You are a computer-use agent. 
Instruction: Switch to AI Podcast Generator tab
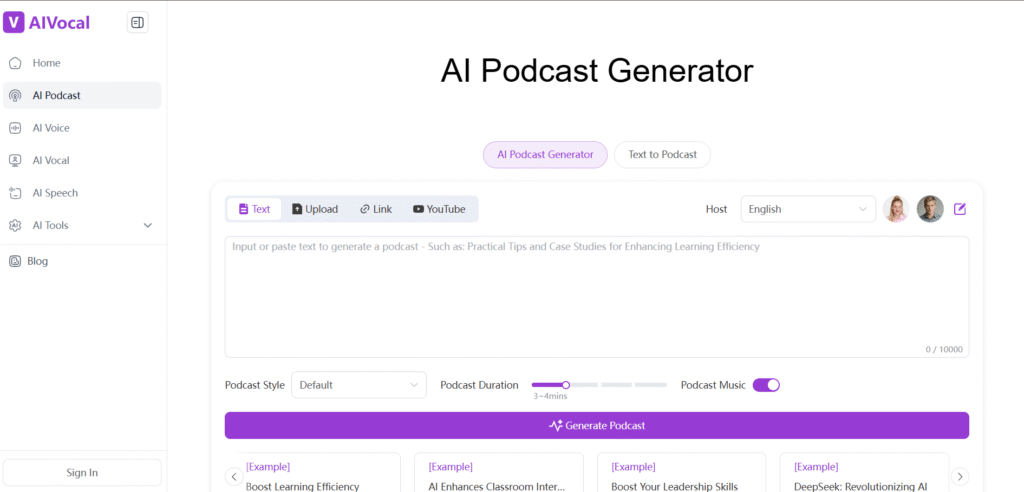[x=545, y=155]
